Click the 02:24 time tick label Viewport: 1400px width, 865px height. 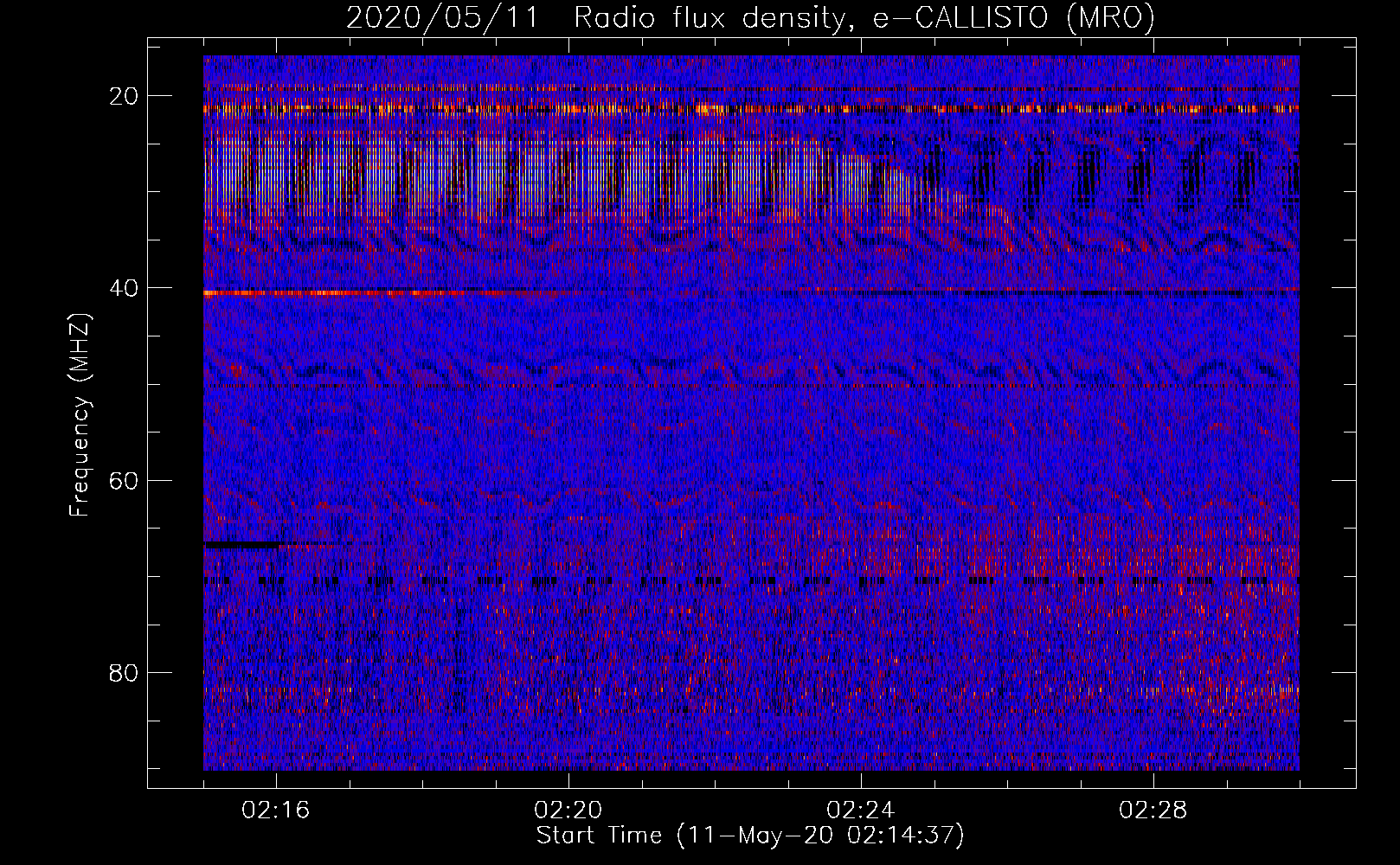(x=861, y=811)
